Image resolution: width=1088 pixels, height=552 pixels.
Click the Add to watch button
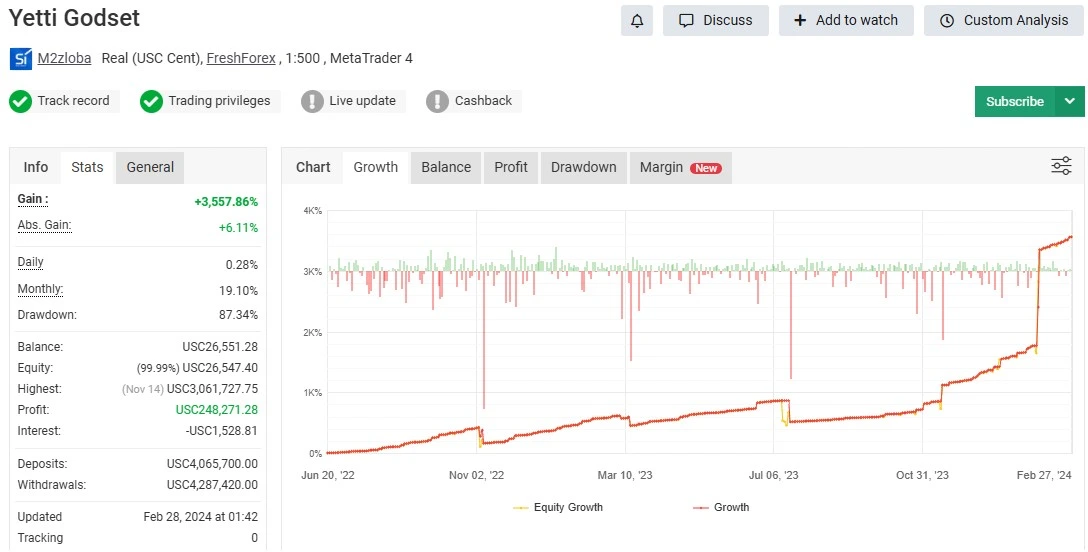(x=846, y=20)
